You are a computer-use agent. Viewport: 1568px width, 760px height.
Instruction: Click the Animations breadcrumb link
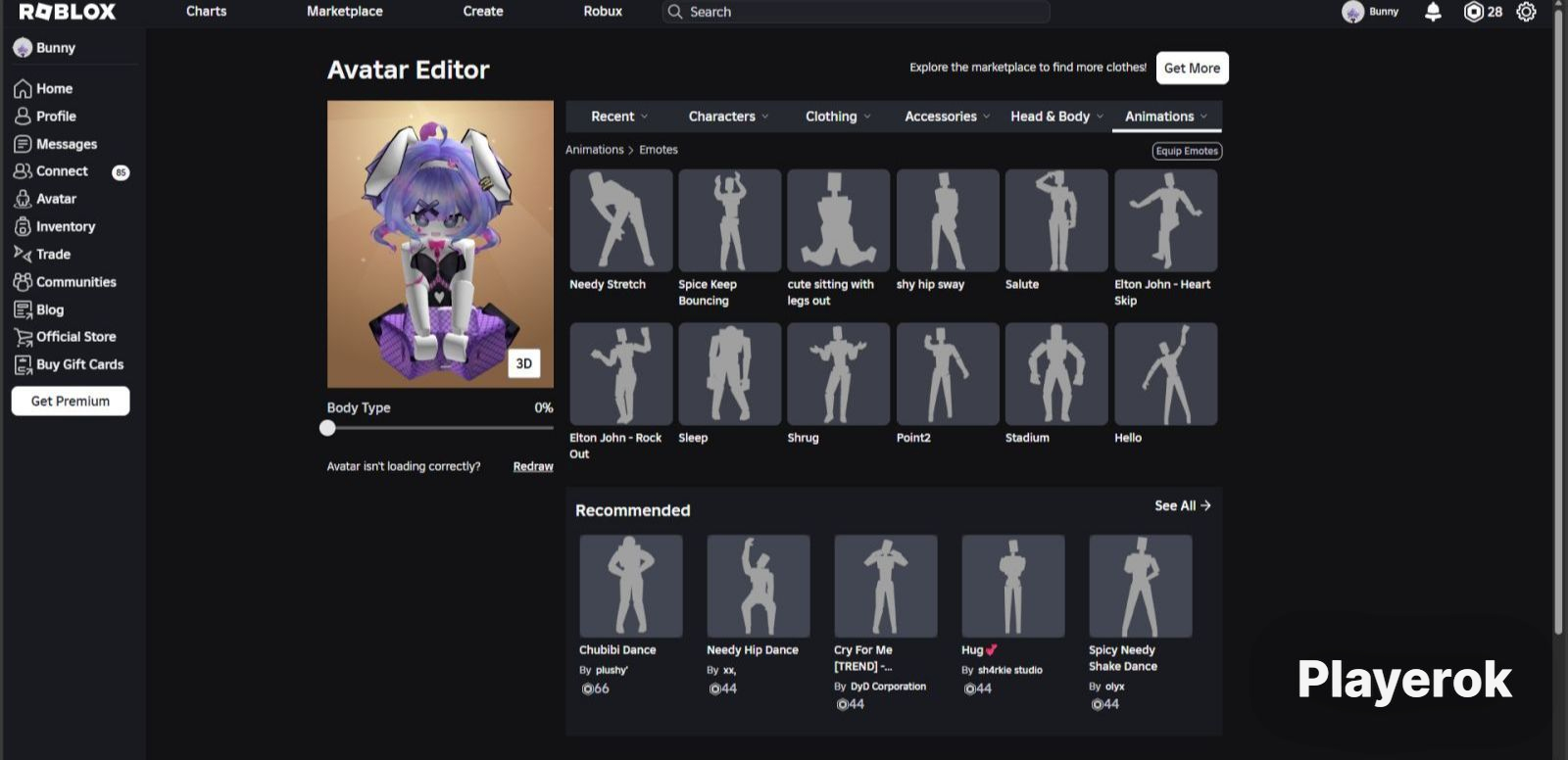[594, 150]
